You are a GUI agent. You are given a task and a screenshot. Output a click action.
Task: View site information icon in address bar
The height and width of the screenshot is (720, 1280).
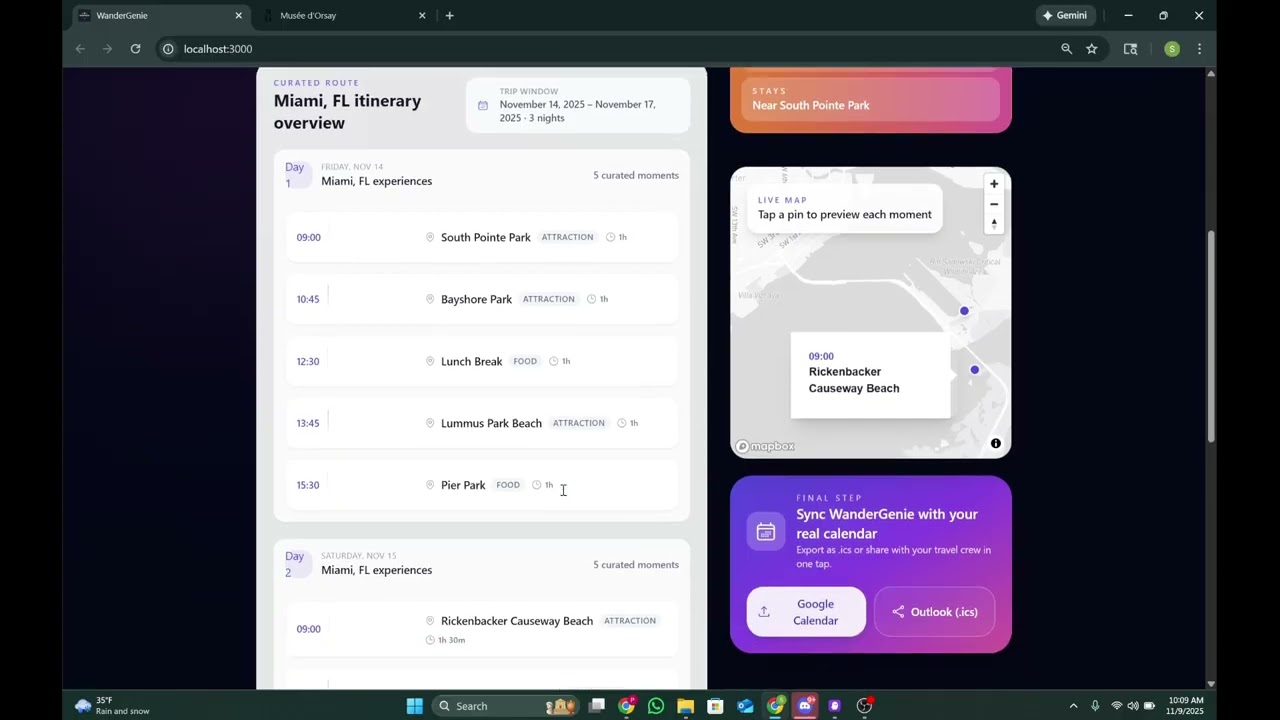click(168, 49)
